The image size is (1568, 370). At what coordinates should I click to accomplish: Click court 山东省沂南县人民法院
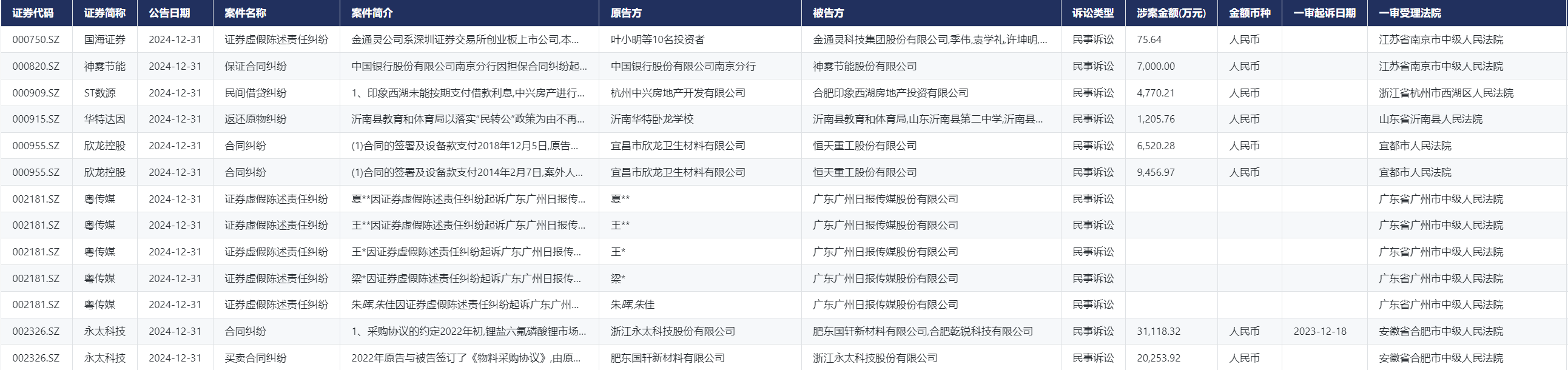point(1430,119)
